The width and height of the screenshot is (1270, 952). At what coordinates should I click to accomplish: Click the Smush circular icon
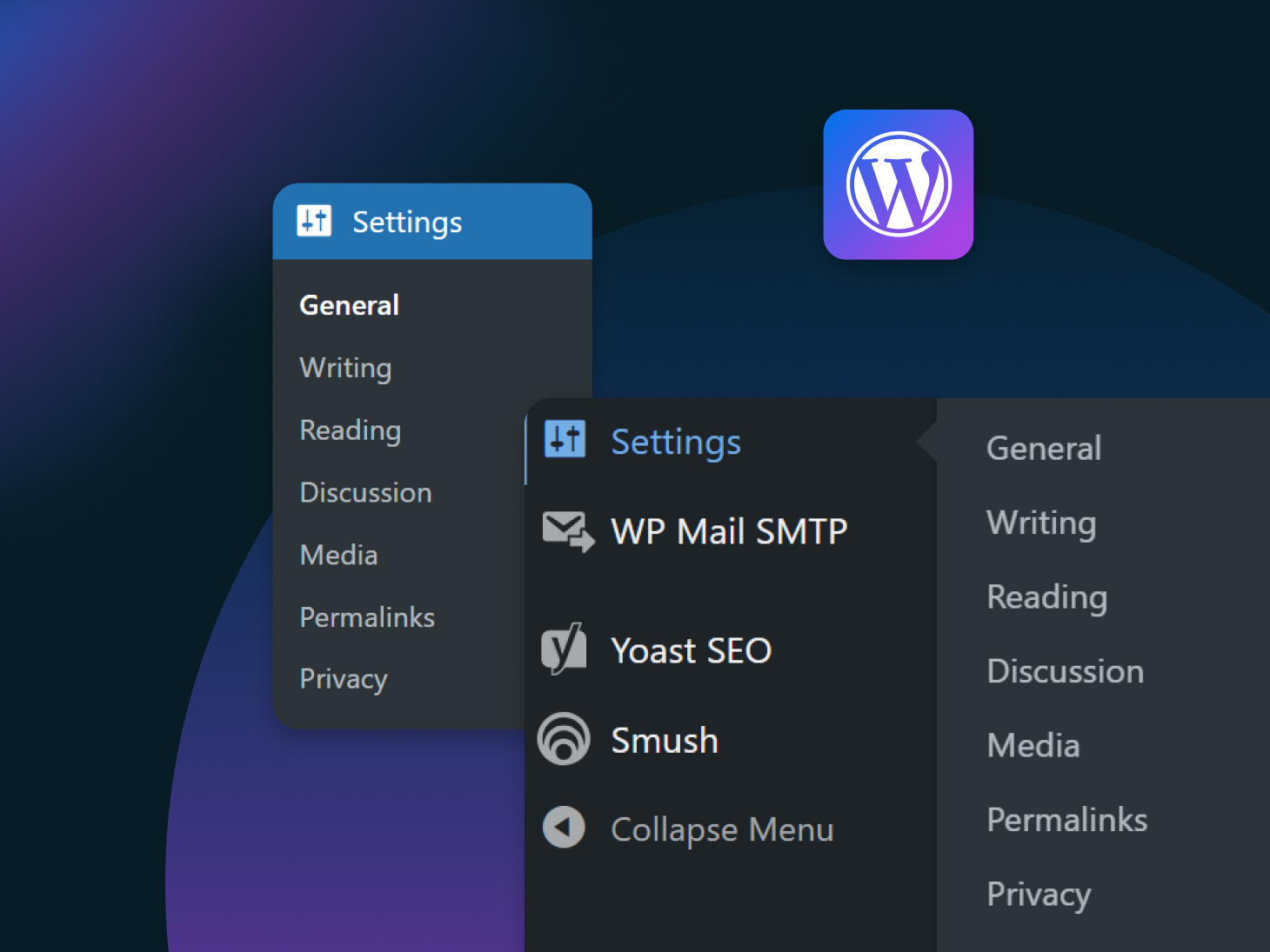564,739
